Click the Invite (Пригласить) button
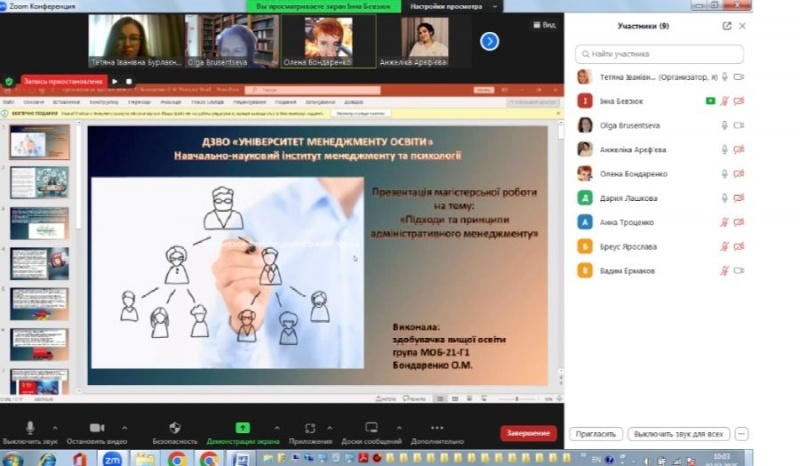 click(595, 434)
